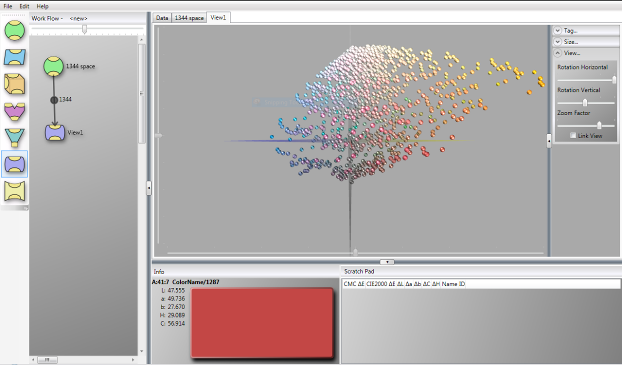
Task: Select the yellow tool icon in palette
Action: point(15,191)
